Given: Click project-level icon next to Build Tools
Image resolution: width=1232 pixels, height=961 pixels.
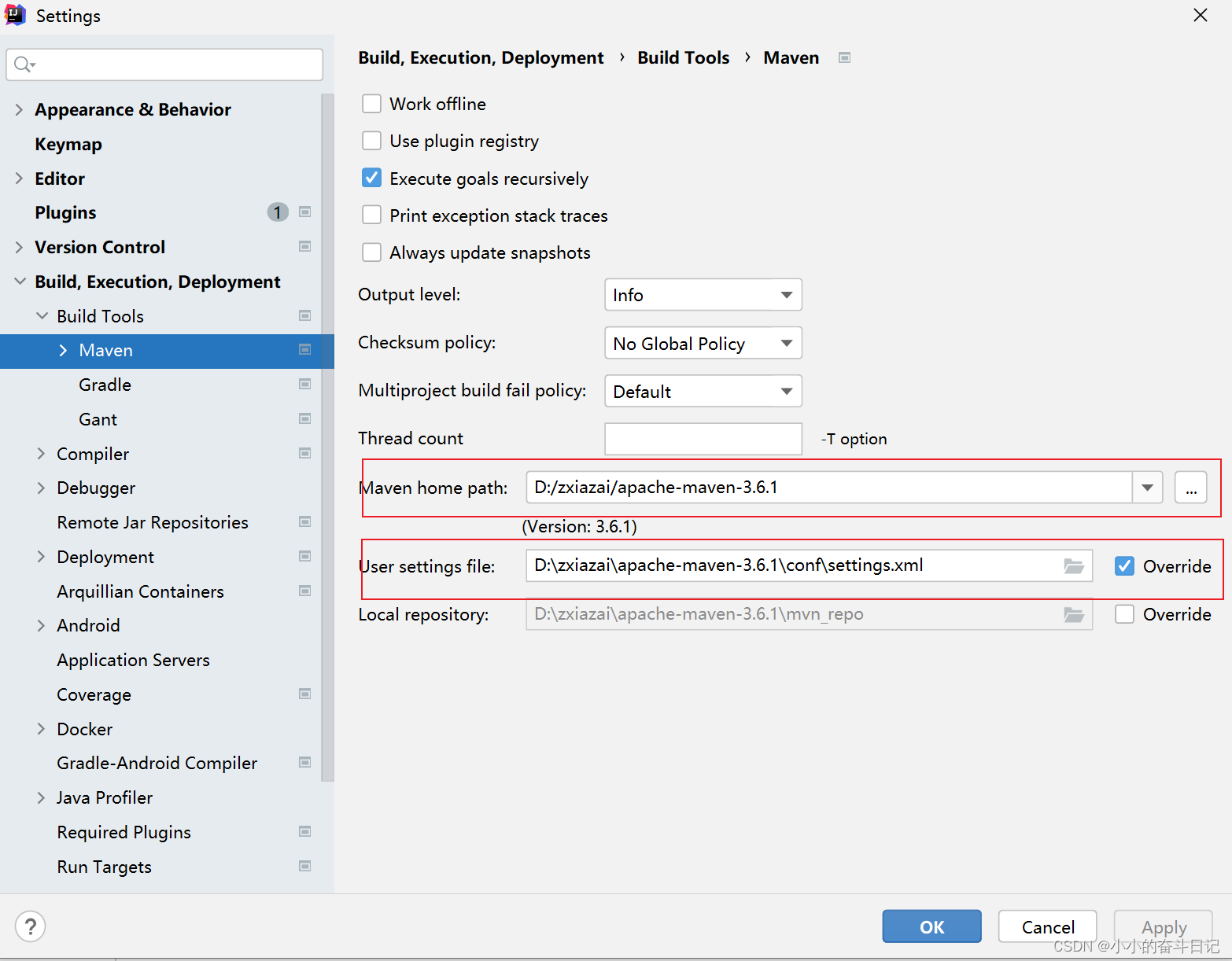Looking at the screenshot, I should (305, 316).
